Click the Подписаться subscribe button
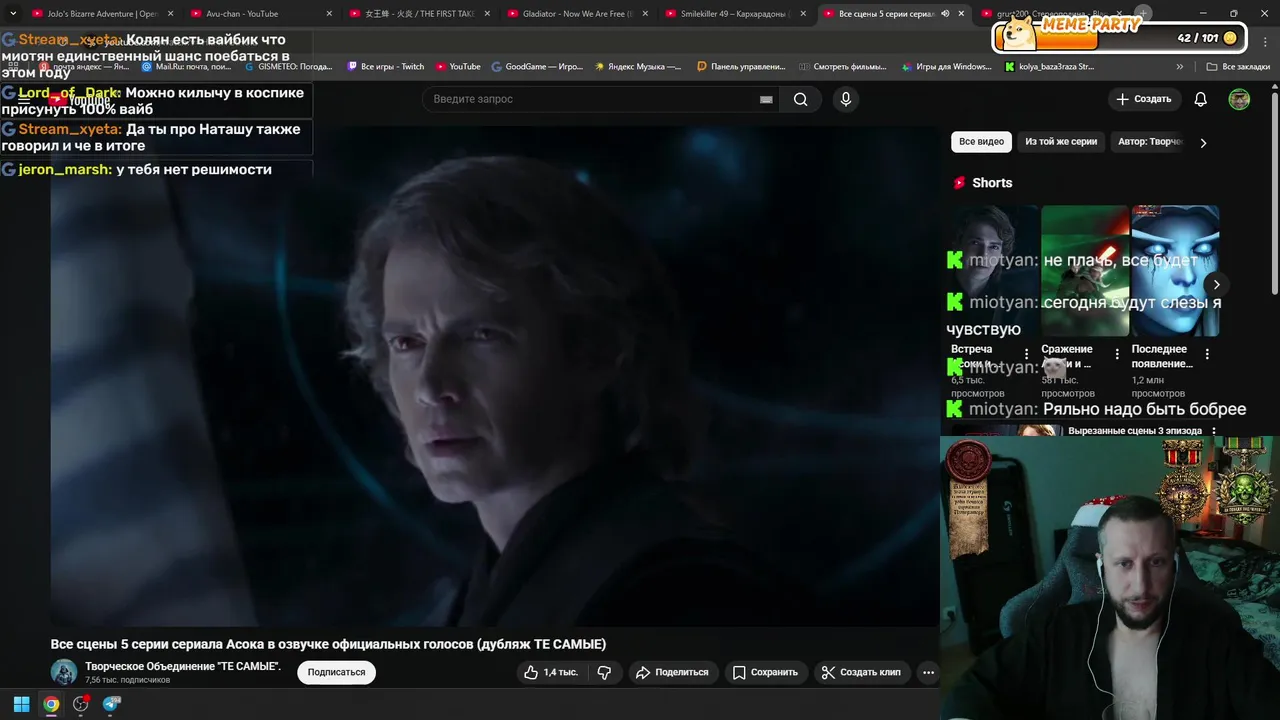This screenshot has height=720, width=1280. (336, 672)
